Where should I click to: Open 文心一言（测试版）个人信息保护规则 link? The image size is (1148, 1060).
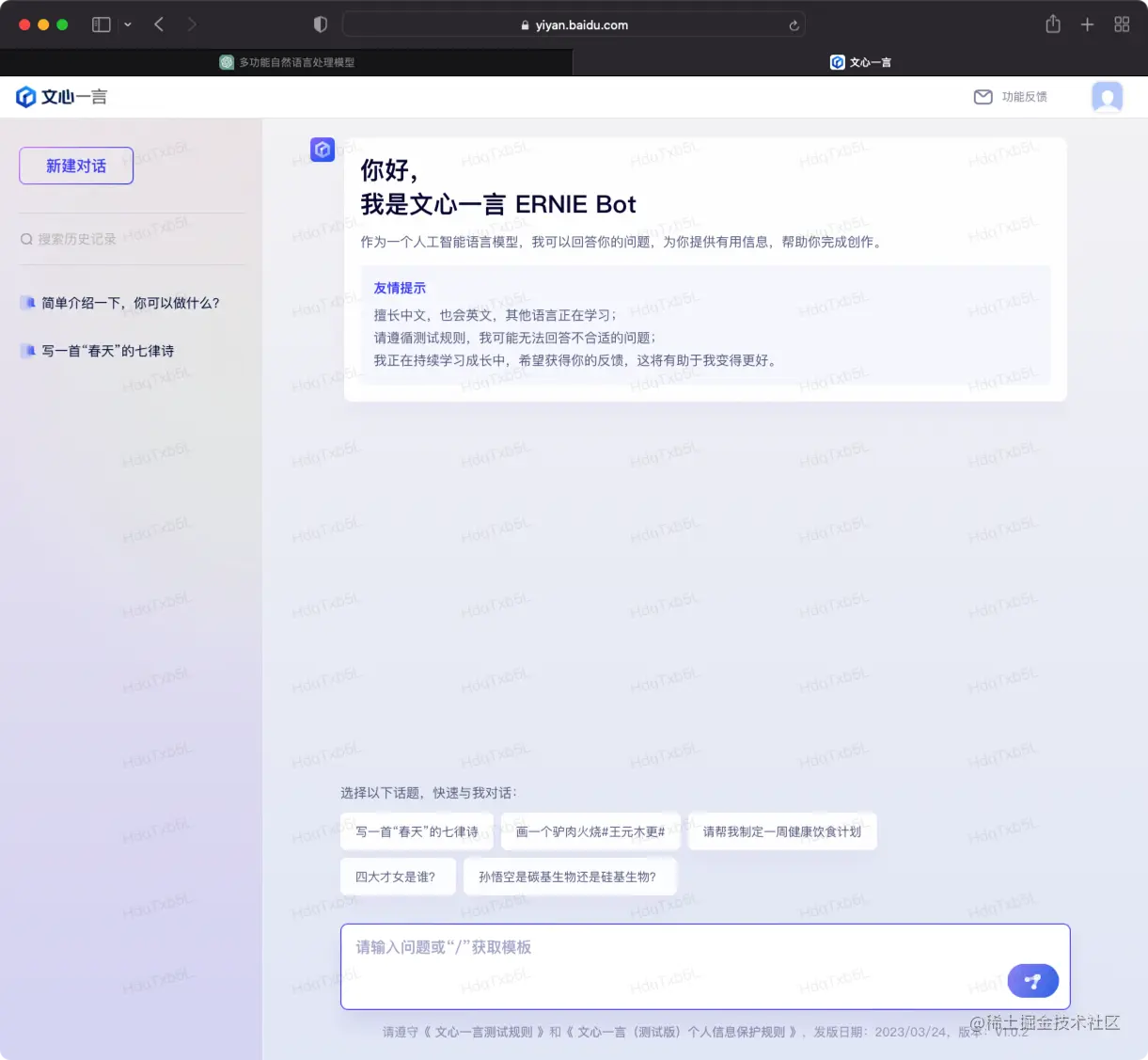pos(682,1032)
